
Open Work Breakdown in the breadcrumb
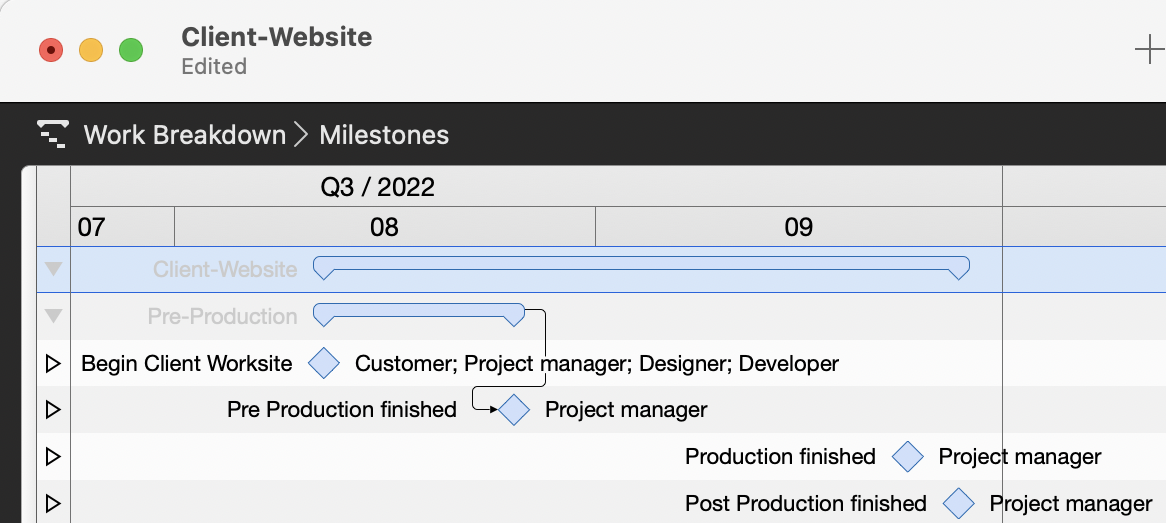click(185, 134)
